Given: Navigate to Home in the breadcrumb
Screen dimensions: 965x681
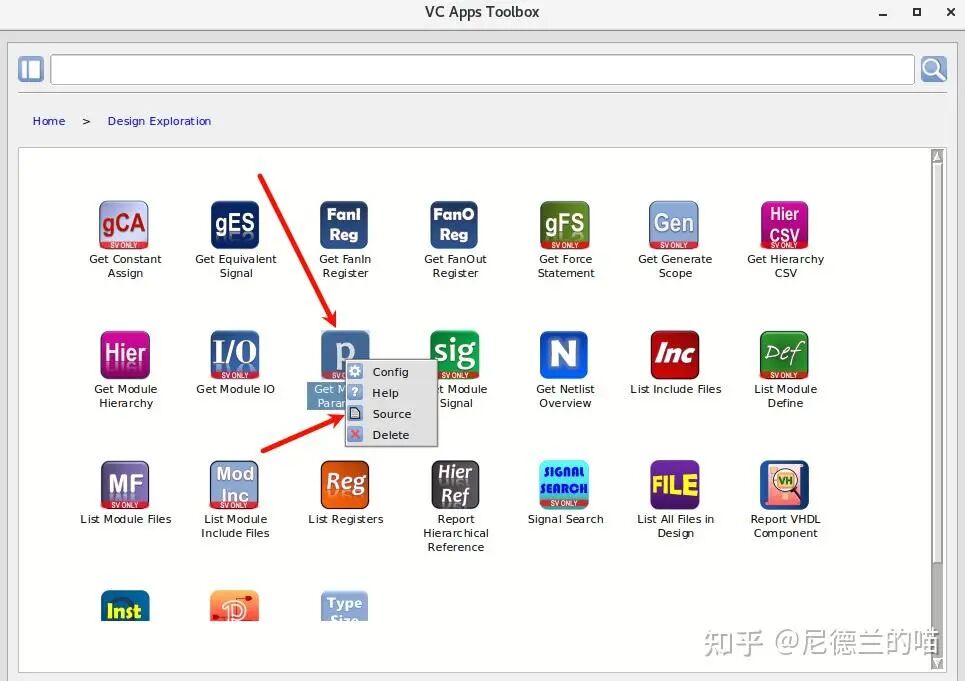Looking at the screenshot, I should tap(49, 121).
